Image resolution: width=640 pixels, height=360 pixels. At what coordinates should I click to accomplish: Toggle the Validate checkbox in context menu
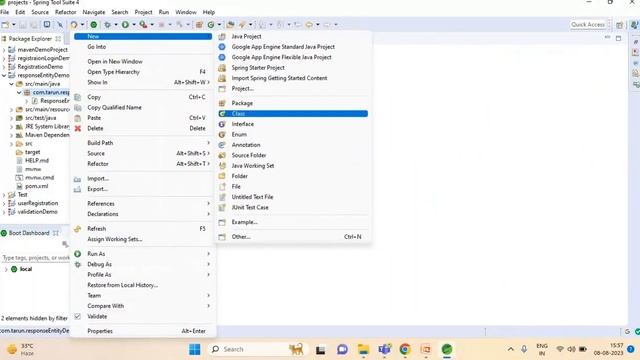click(78, 316)
